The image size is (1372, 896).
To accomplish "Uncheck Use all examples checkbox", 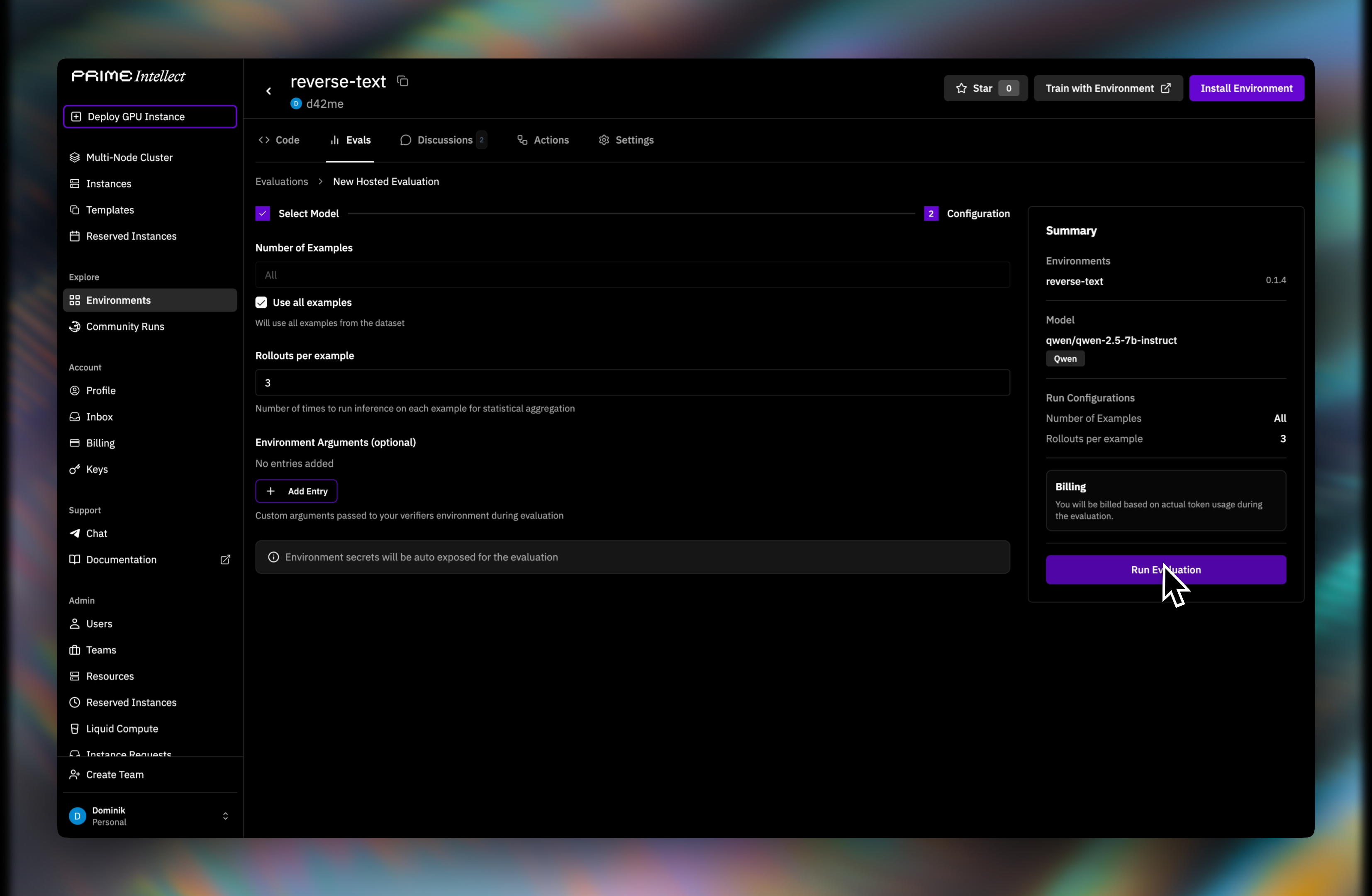I will click(x=261, y=302).
